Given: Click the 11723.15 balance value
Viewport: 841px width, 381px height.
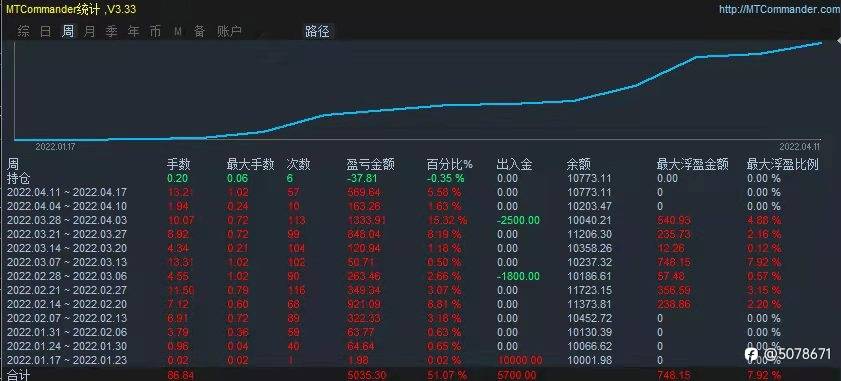Looking at the screenshot, I should click(x=589, y=290).
